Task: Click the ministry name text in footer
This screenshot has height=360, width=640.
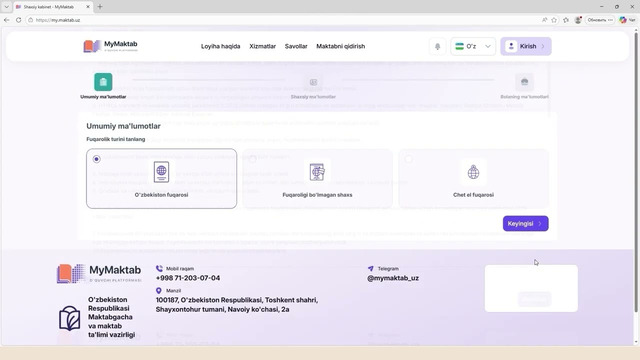Action: 111,317
